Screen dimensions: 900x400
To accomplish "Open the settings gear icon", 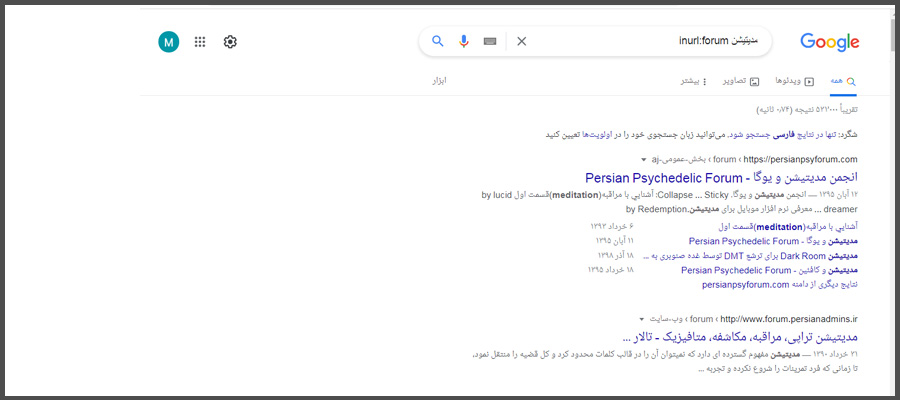I will point(230,42).
